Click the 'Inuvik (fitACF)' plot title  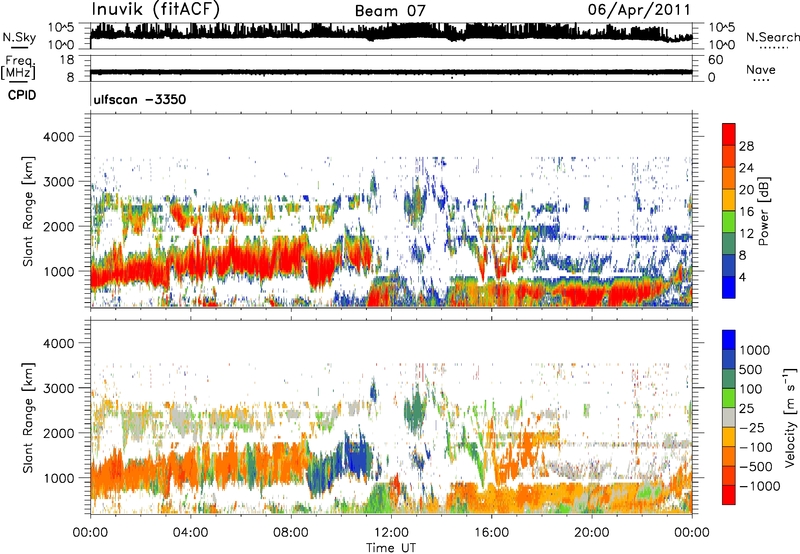(156, 10)
